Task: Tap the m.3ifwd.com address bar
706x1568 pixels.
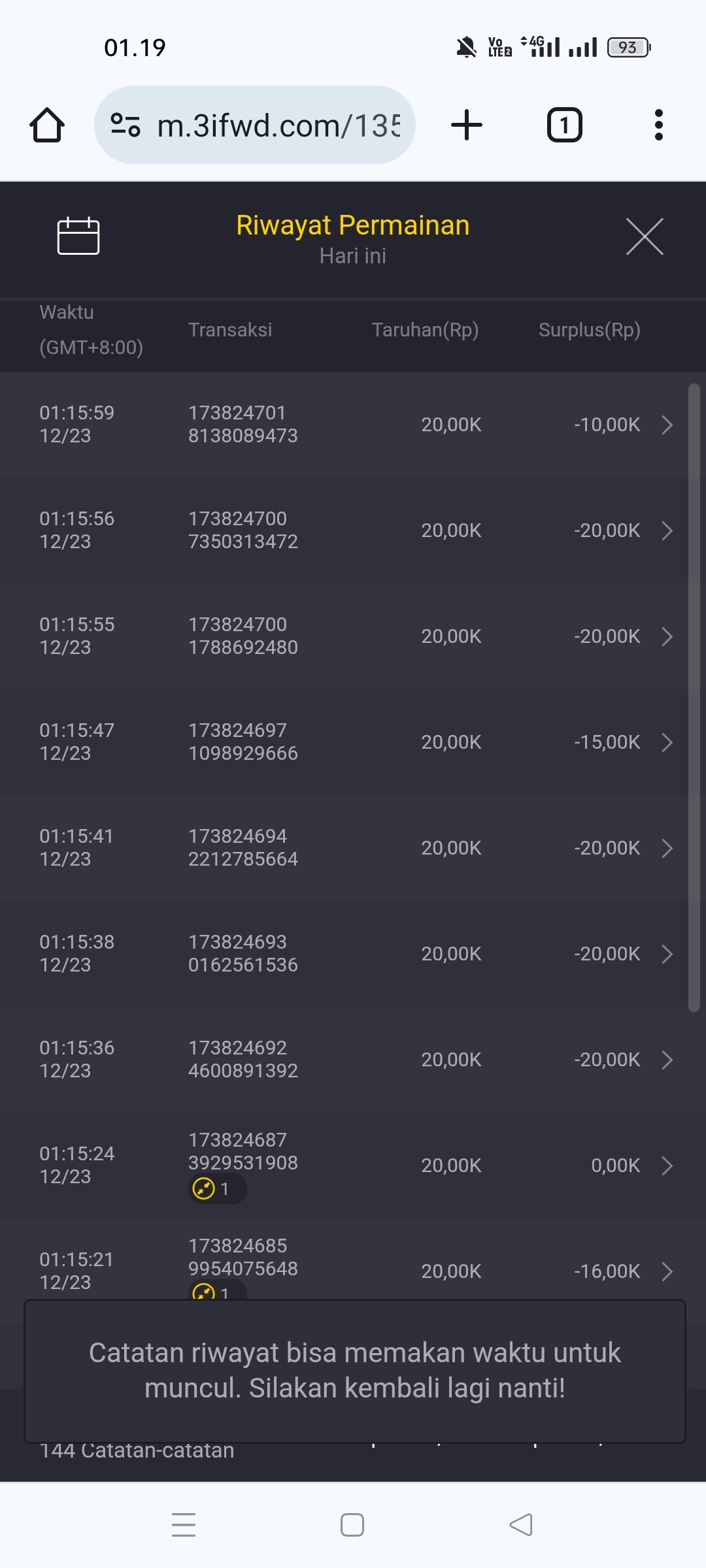Action: (x=278, y=125)
